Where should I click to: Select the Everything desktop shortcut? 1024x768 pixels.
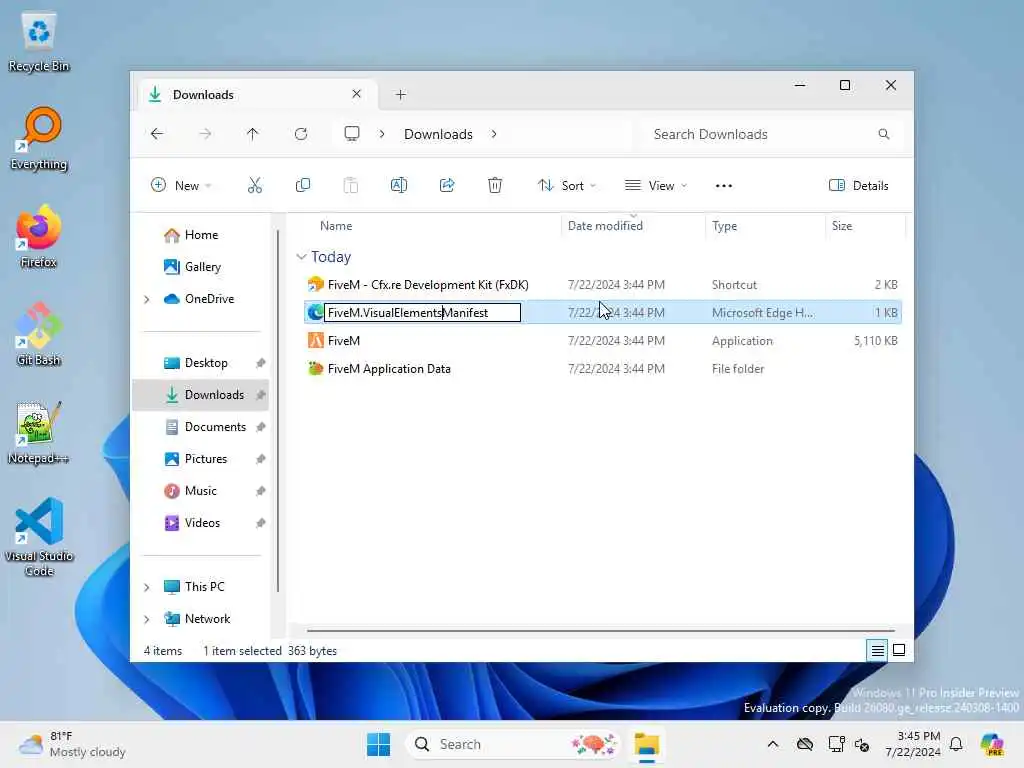point(39,138)
